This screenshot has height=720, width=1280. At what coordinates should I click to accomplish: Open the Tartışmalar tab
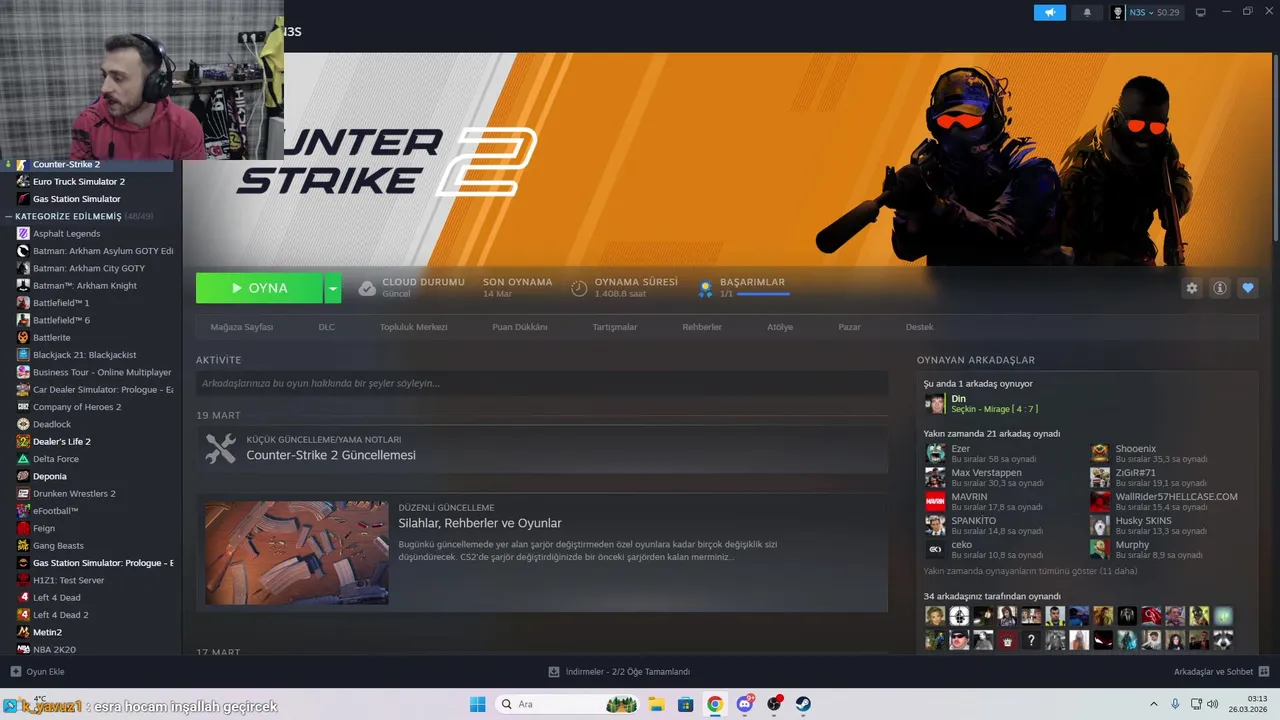[x=614, y=327]
